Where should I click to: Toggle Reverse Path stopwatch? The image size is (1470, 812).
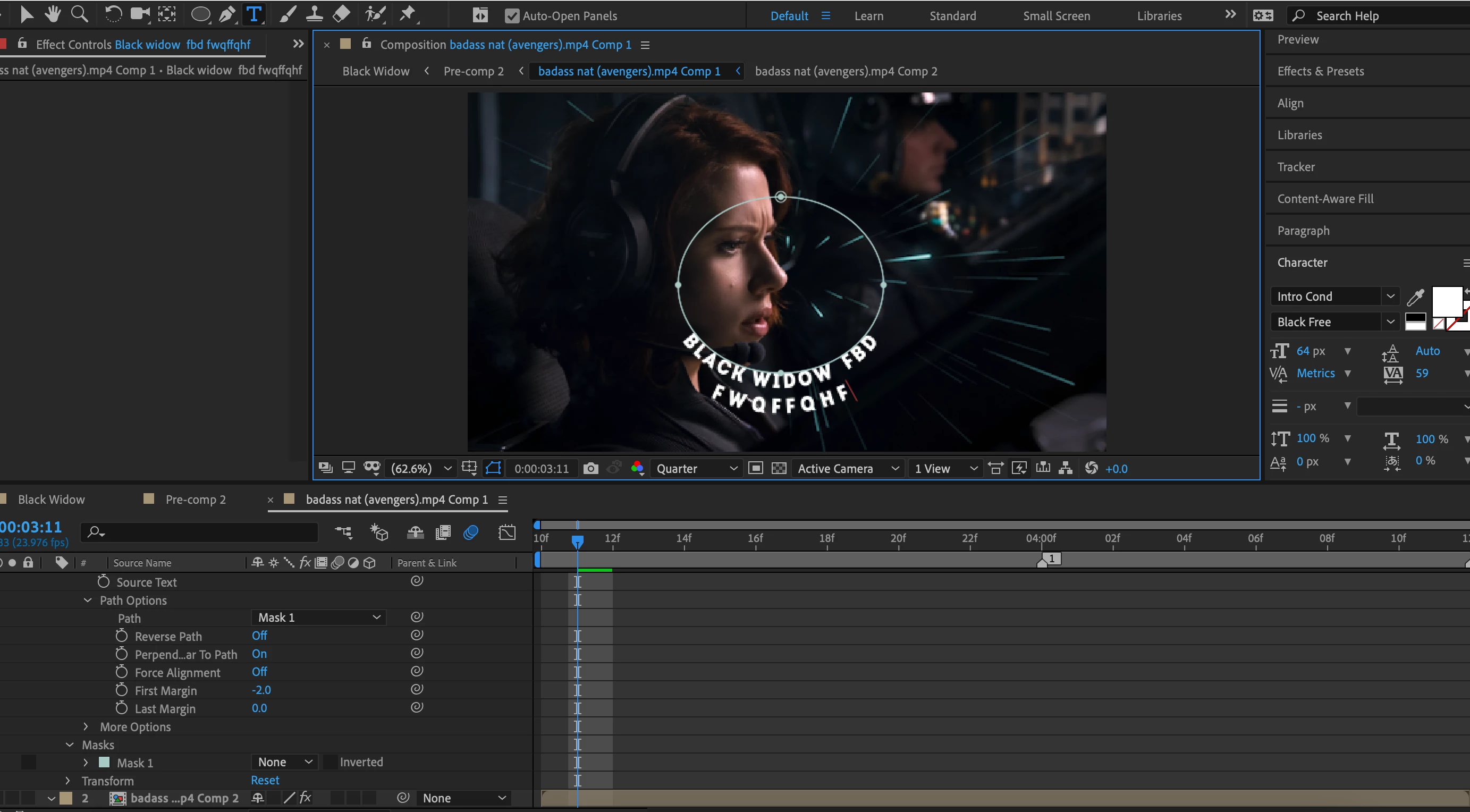[122, 636]
